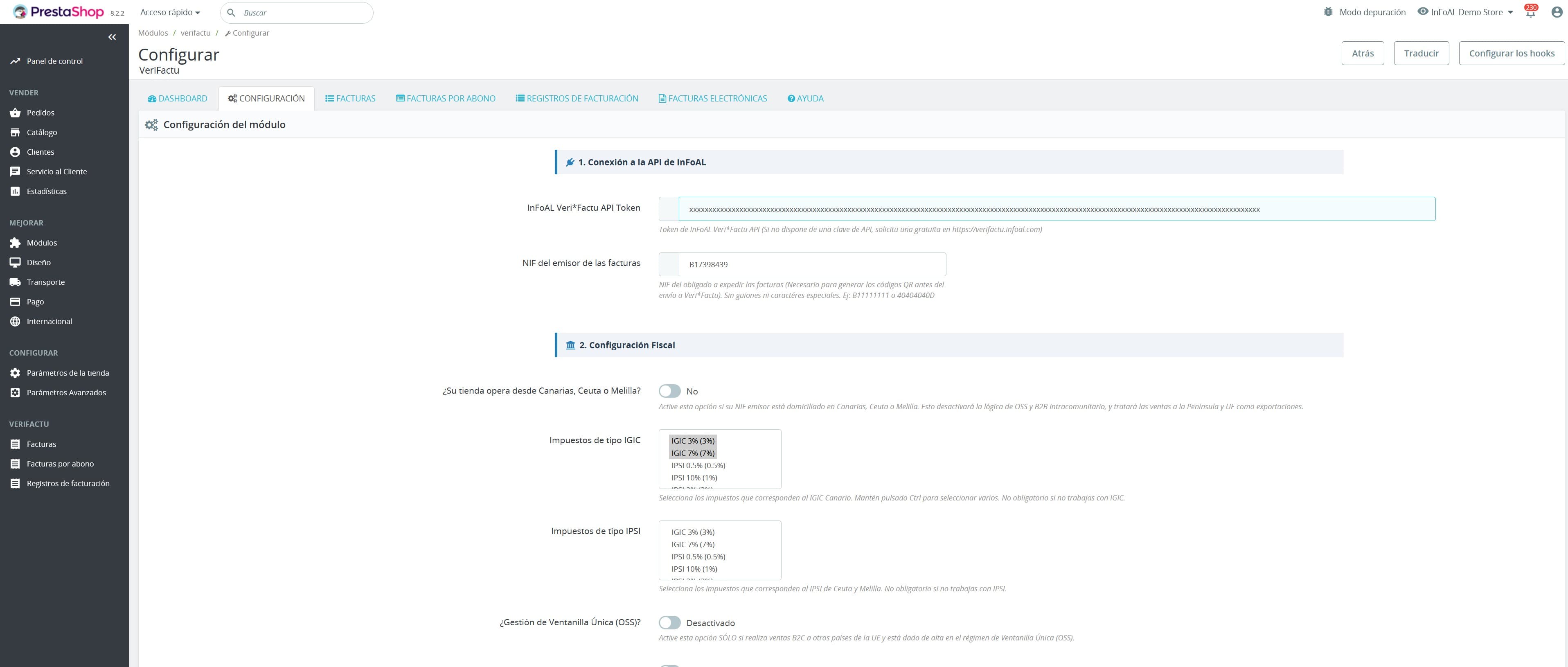Click the Clientes person icon
Viewport: 1568px width, 667px height.
click(x=15, y=151)
